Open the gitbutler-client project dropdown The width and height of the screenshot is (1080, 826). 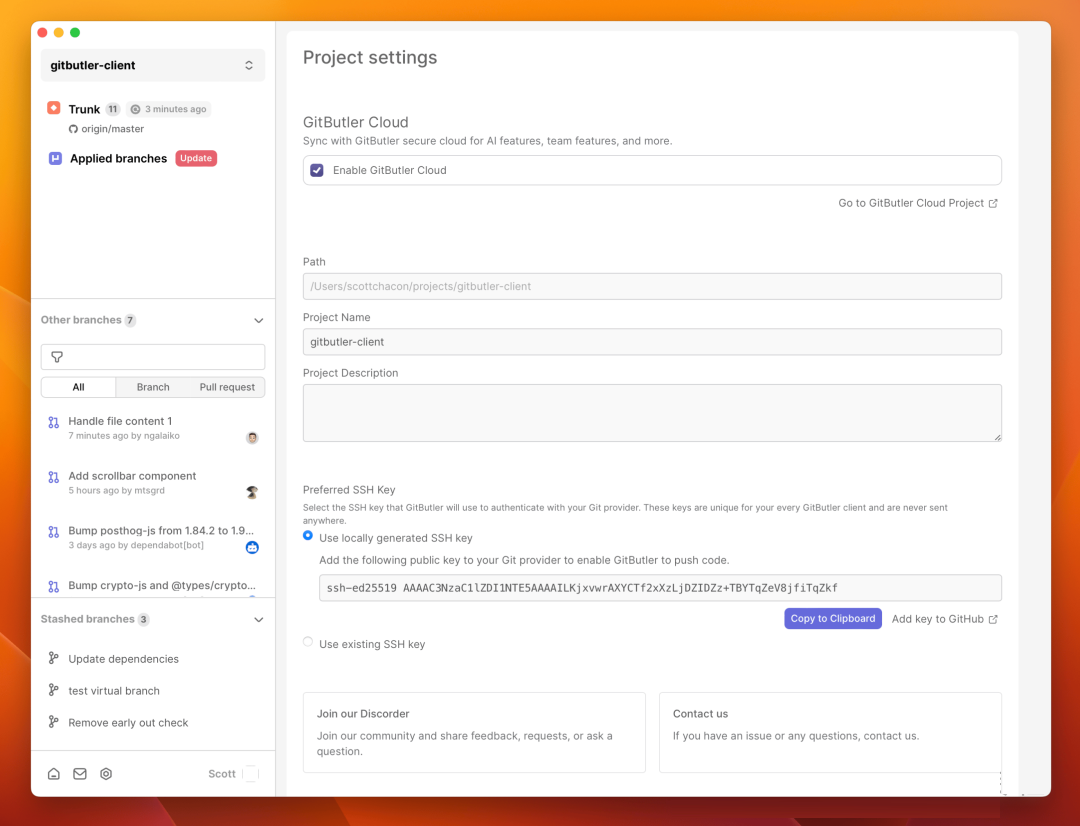click(153, 65)
